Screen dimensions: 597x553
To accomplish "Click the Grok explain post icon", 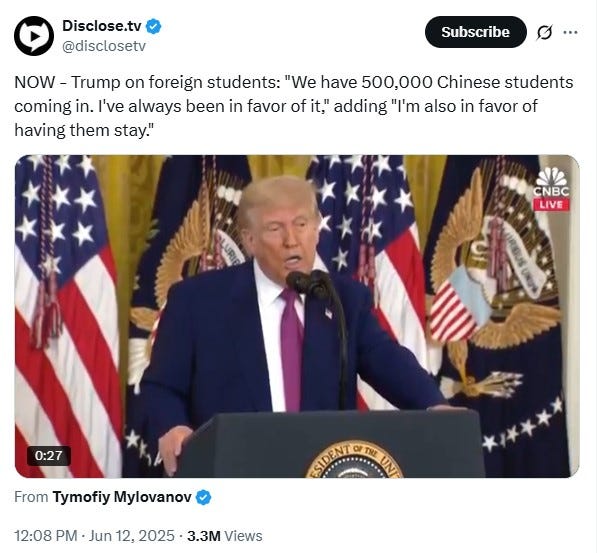I will [544, 33].
